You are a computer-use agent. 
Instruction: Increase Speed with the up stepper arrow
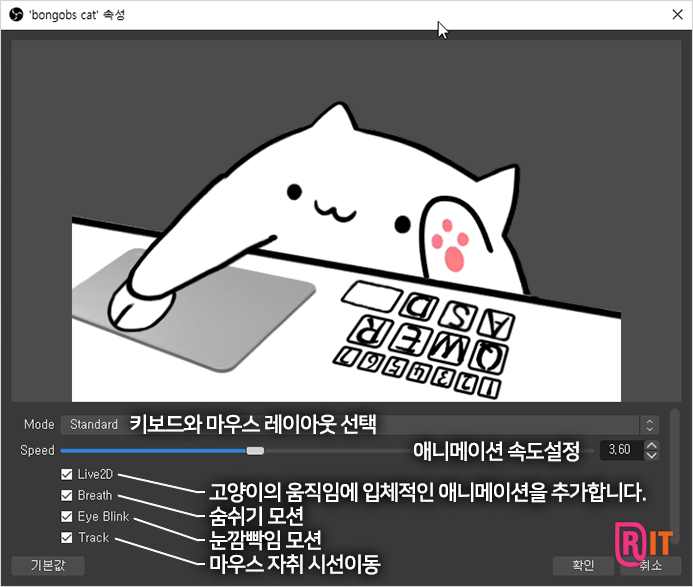point(651,445)
